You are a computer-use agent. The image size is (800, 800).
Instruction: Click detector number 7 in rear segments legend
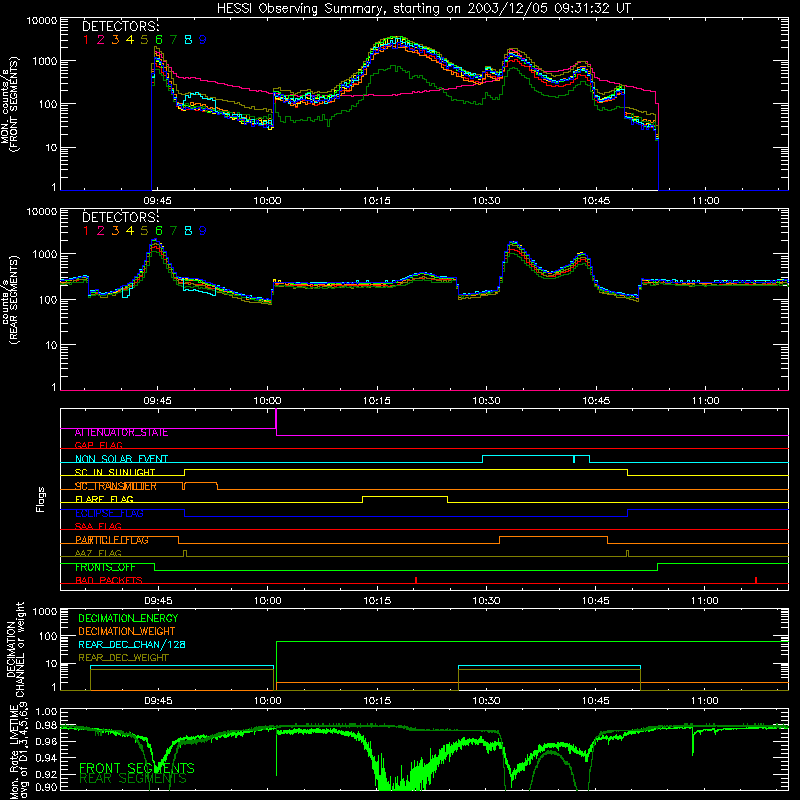coord(173,231)
